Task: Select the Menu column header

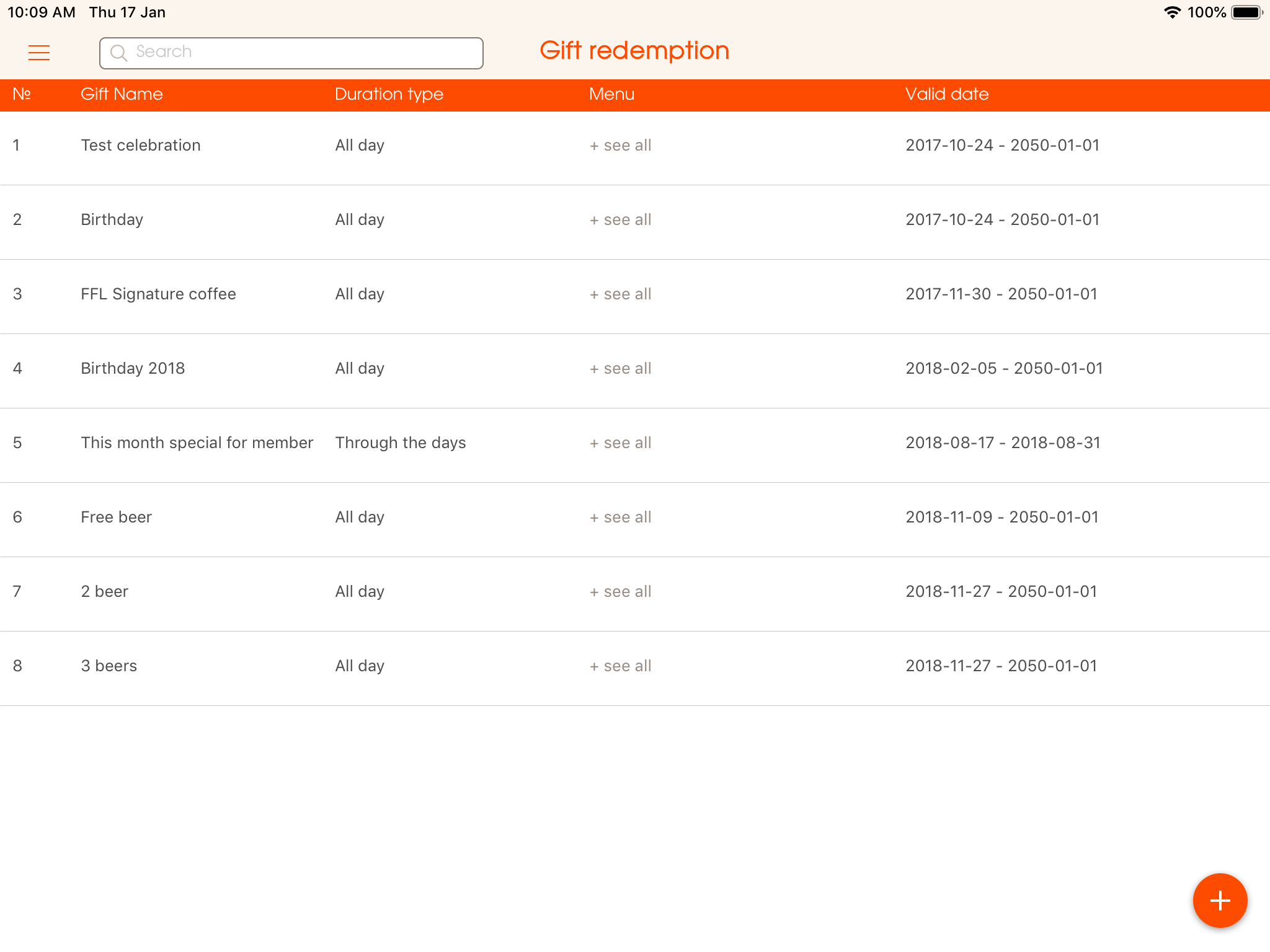Action: 611,94
